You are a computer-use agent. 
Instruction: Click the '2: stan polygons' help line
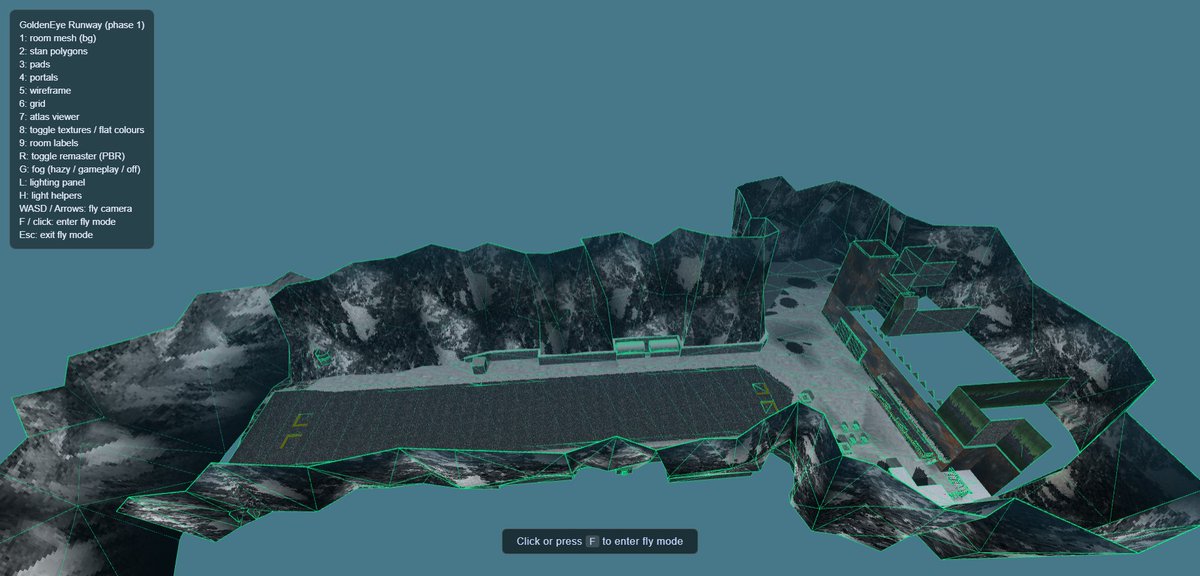[x=53, y=51]
